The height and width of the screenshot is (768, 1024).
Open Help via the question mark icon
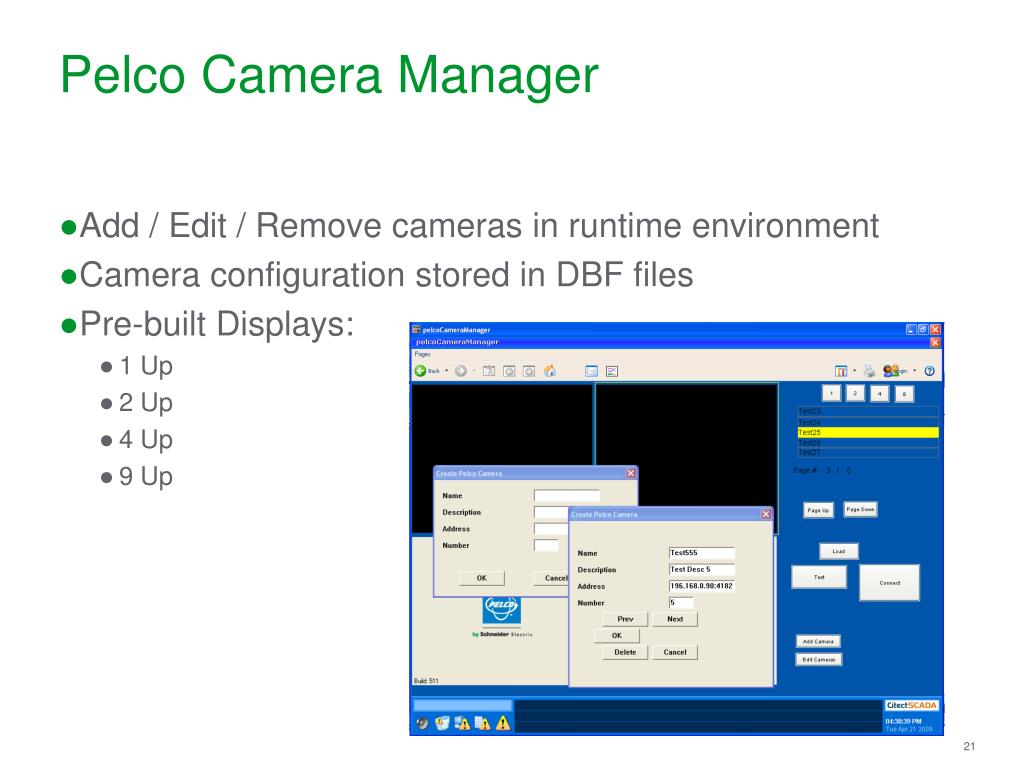coord(929,371)
